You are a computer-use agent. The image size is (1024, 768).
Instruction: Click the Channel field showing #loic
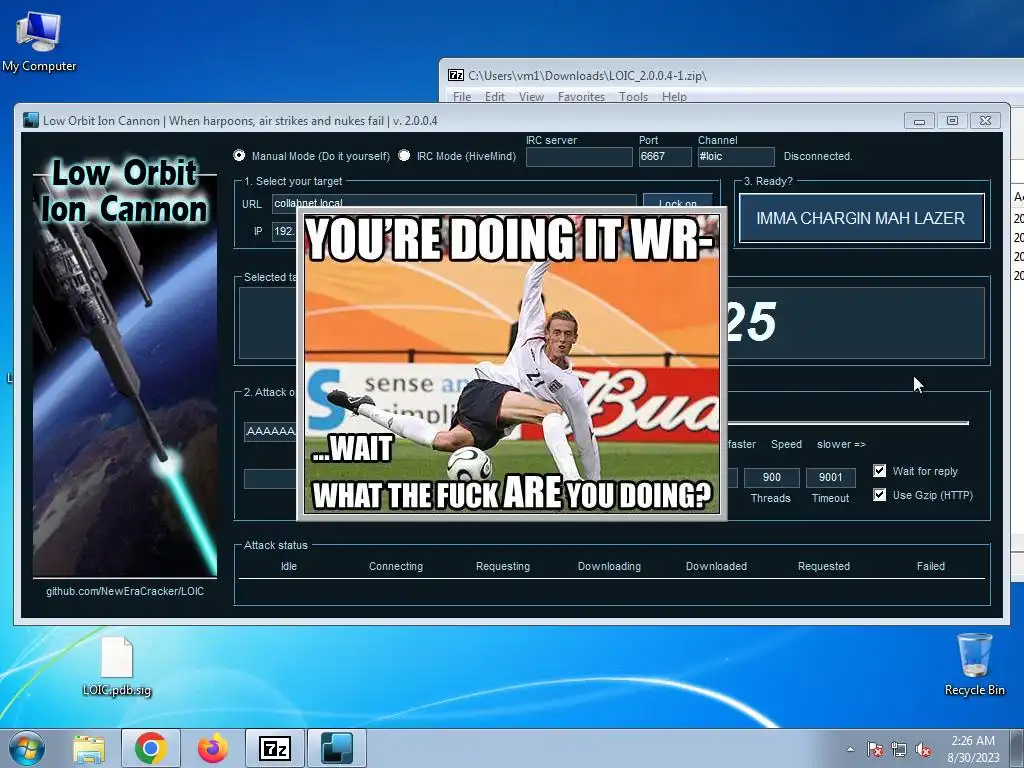pyautogui.click(x=736, y=157)
